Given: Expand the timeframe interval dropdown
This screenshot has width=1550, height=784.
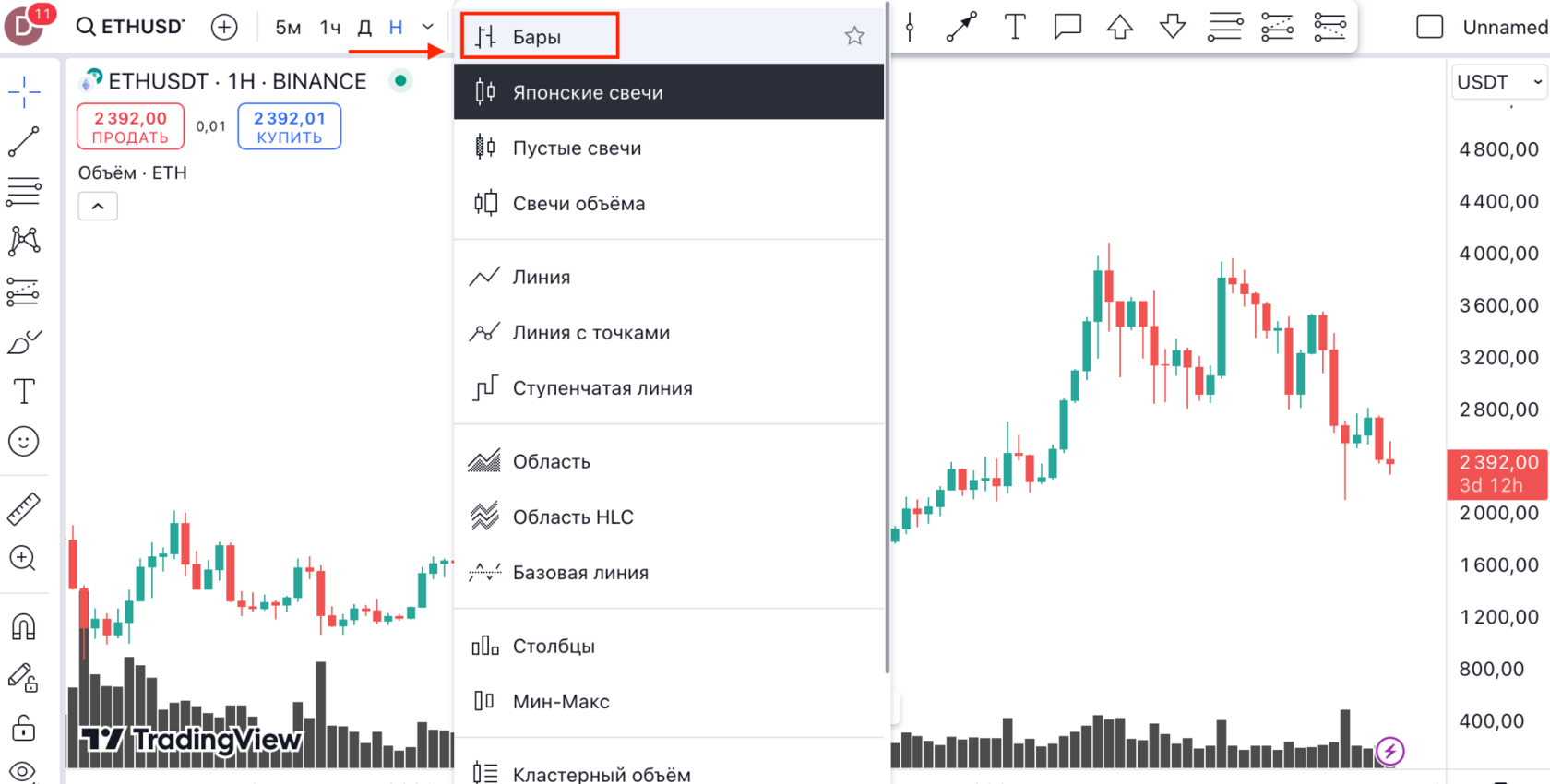Looking at the screenshot, I should pyautogui.click(x=428, y=28).
